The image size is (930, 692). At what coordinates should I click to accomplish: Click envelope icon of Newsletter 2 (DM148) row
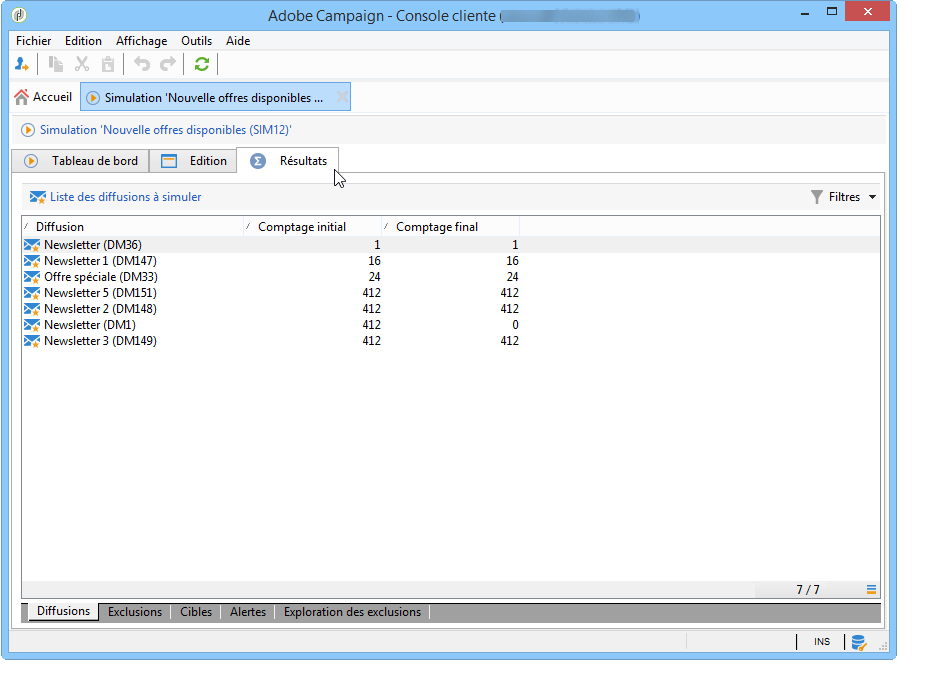pos(32,309)
